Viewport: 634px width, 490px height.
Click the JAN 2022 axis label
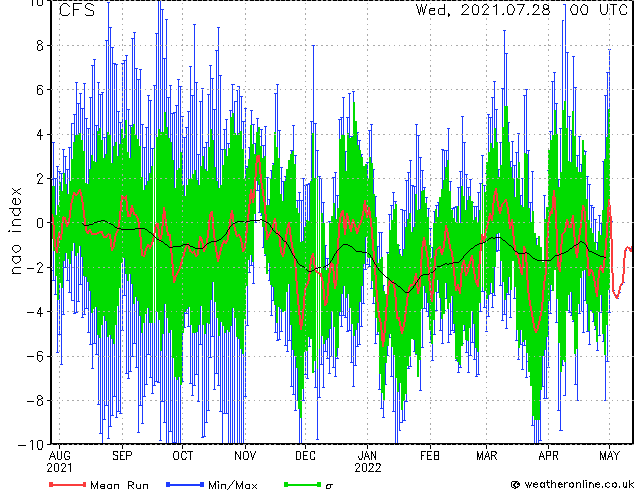click(x=368, y=462)
